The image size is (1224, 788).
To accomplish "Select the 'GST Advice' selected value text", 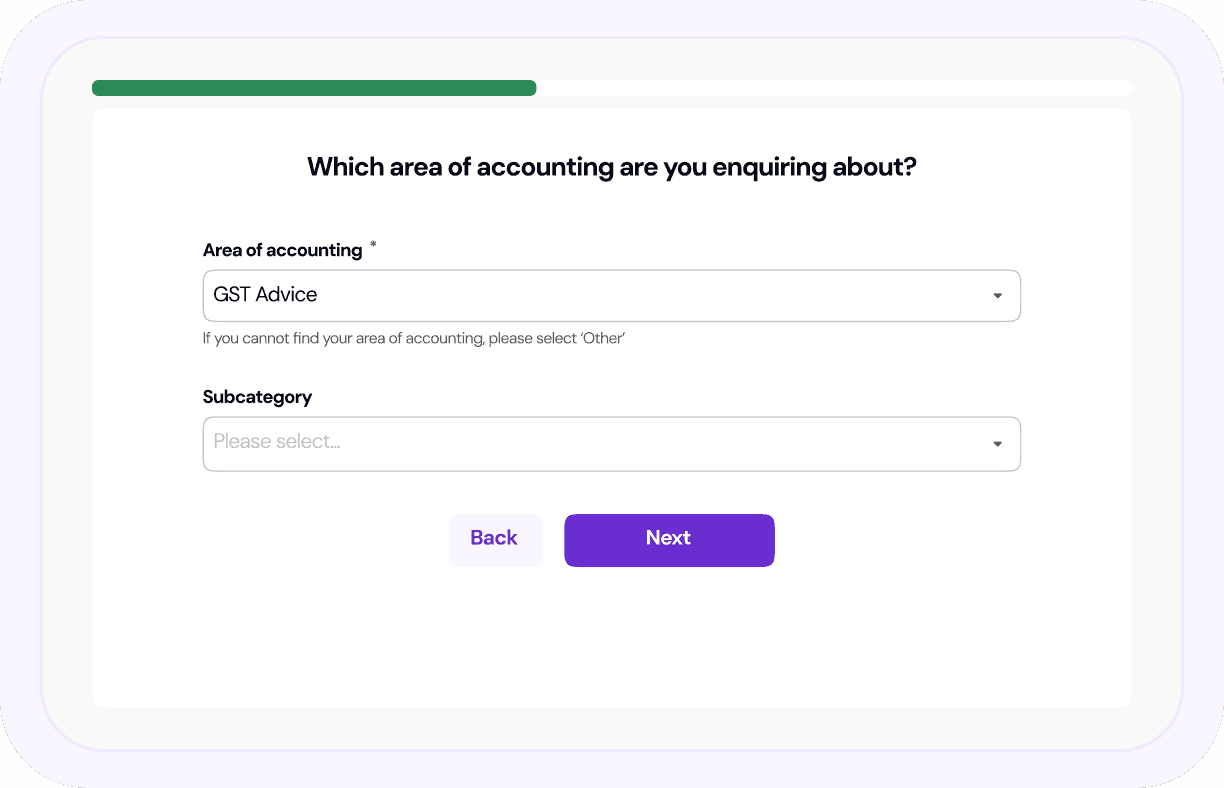I will [x=265, y=295].
